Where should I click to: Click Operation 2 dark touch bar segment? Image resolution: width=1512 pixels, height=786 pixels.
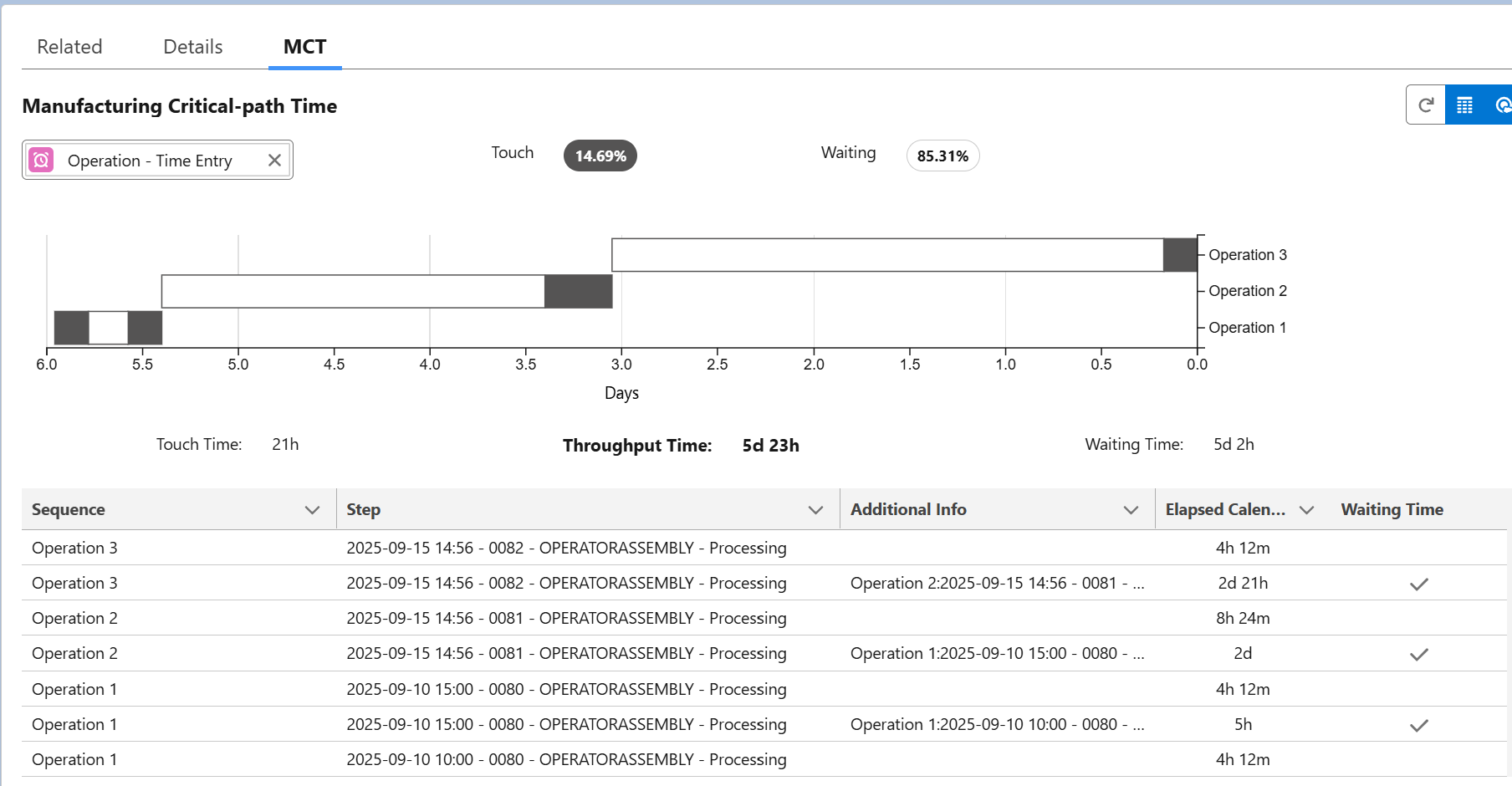click(x=578, y=291)
